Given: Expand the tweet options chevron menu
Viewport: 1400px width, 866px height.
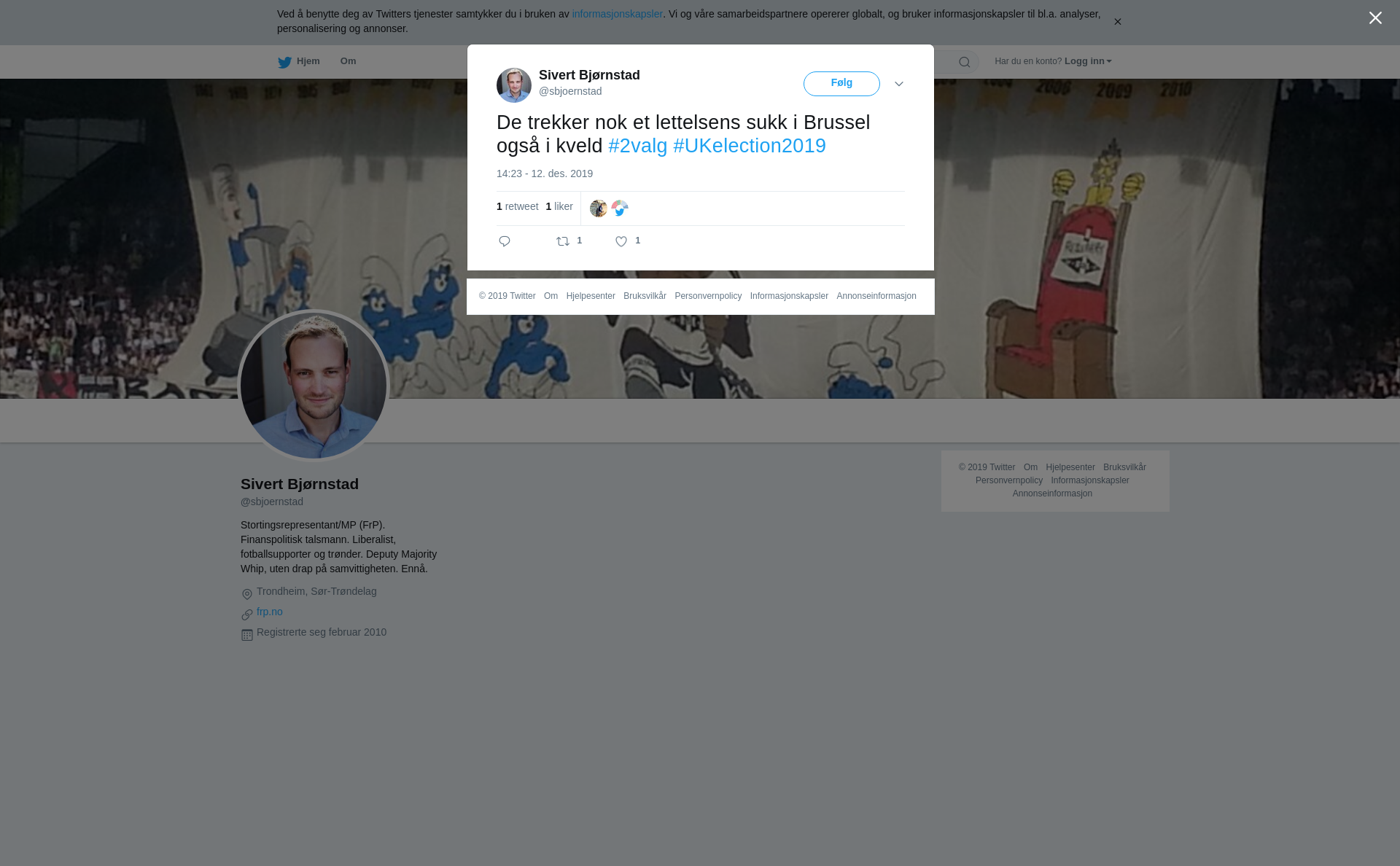Looking at the screenshot, I should tap(899, 84).
